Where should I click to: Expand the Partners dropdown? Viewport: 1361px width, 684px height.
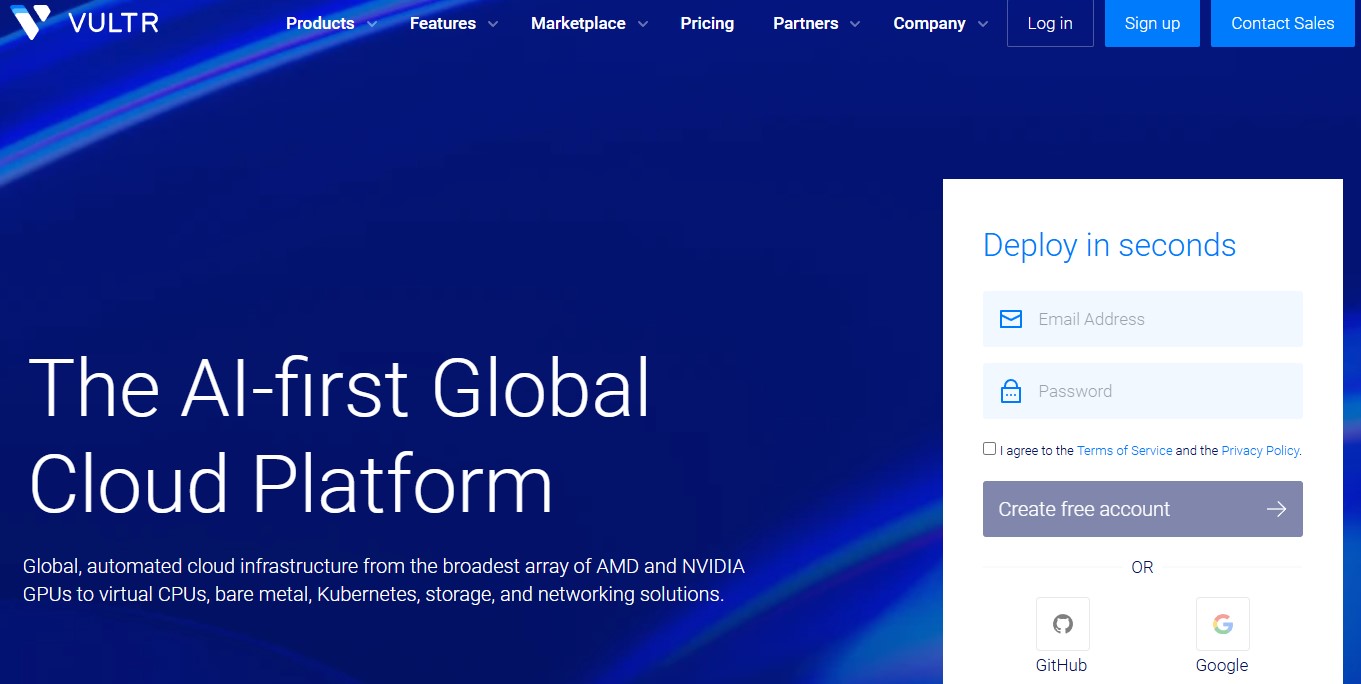pos(805,23)
